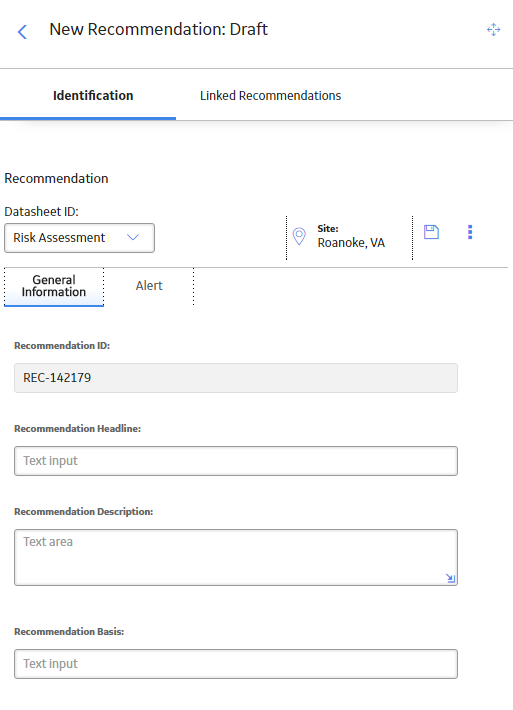
Task: Open the Linked Recommendations tab
Action: (x=270, y=96)
